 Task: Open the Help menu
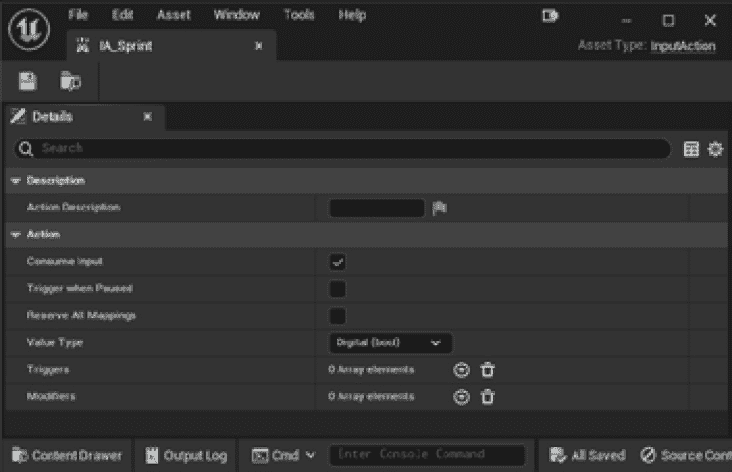(352, 15)
